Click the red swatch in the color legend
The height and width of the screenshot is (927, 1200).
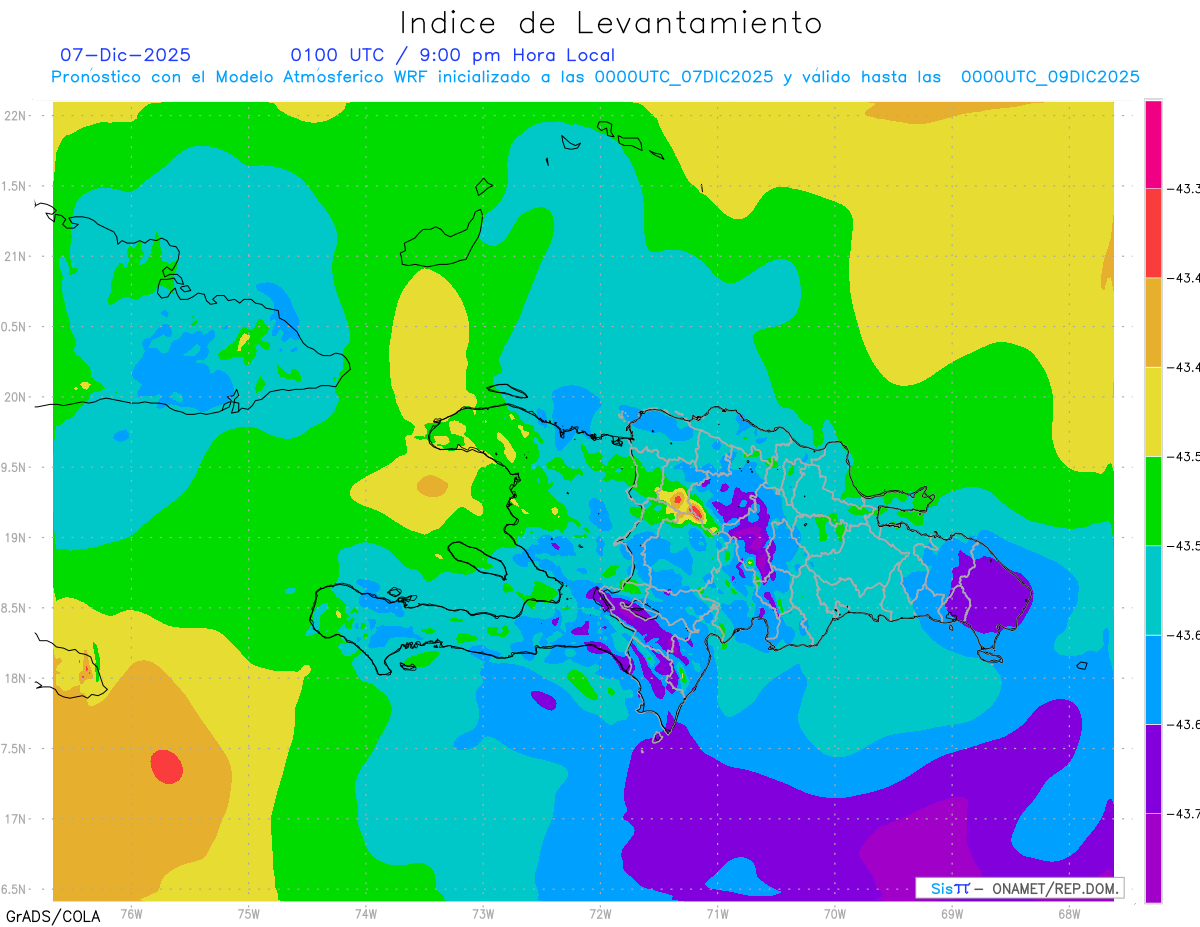point(1153,233)
